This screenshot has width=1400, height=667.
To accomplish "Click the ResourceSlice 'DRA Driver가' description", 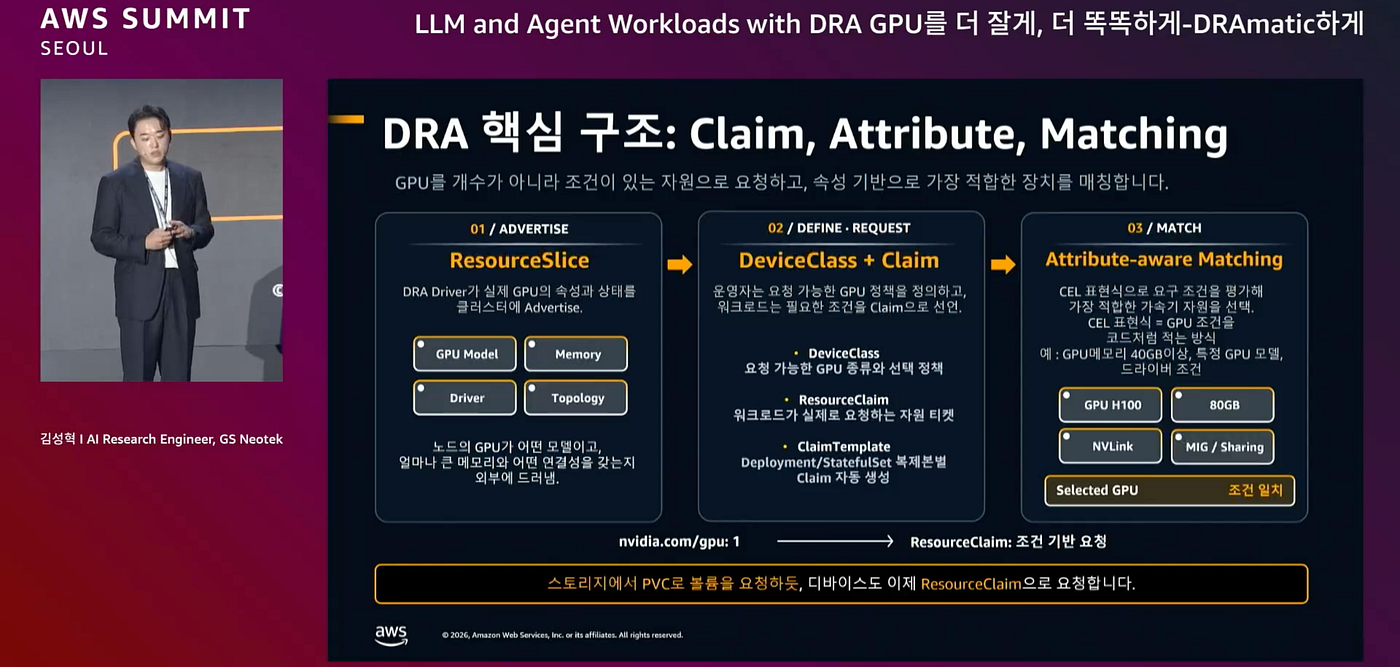I will pyautogui.click(x=519, y=299).
